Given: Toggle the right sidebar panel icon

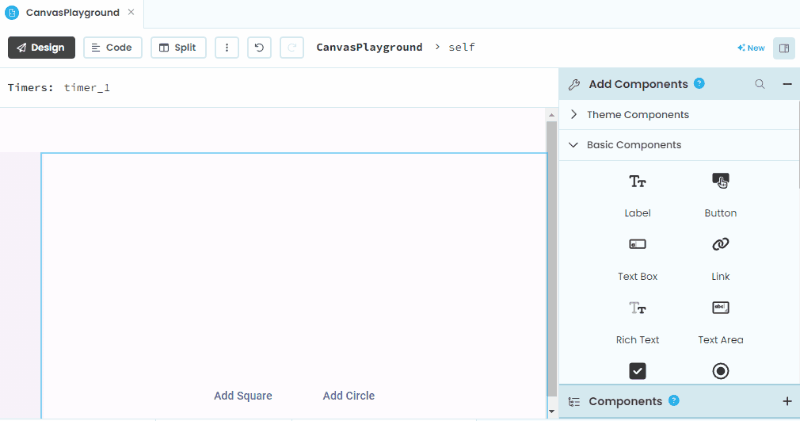Looking at the screenshot, I should point(783,48).
